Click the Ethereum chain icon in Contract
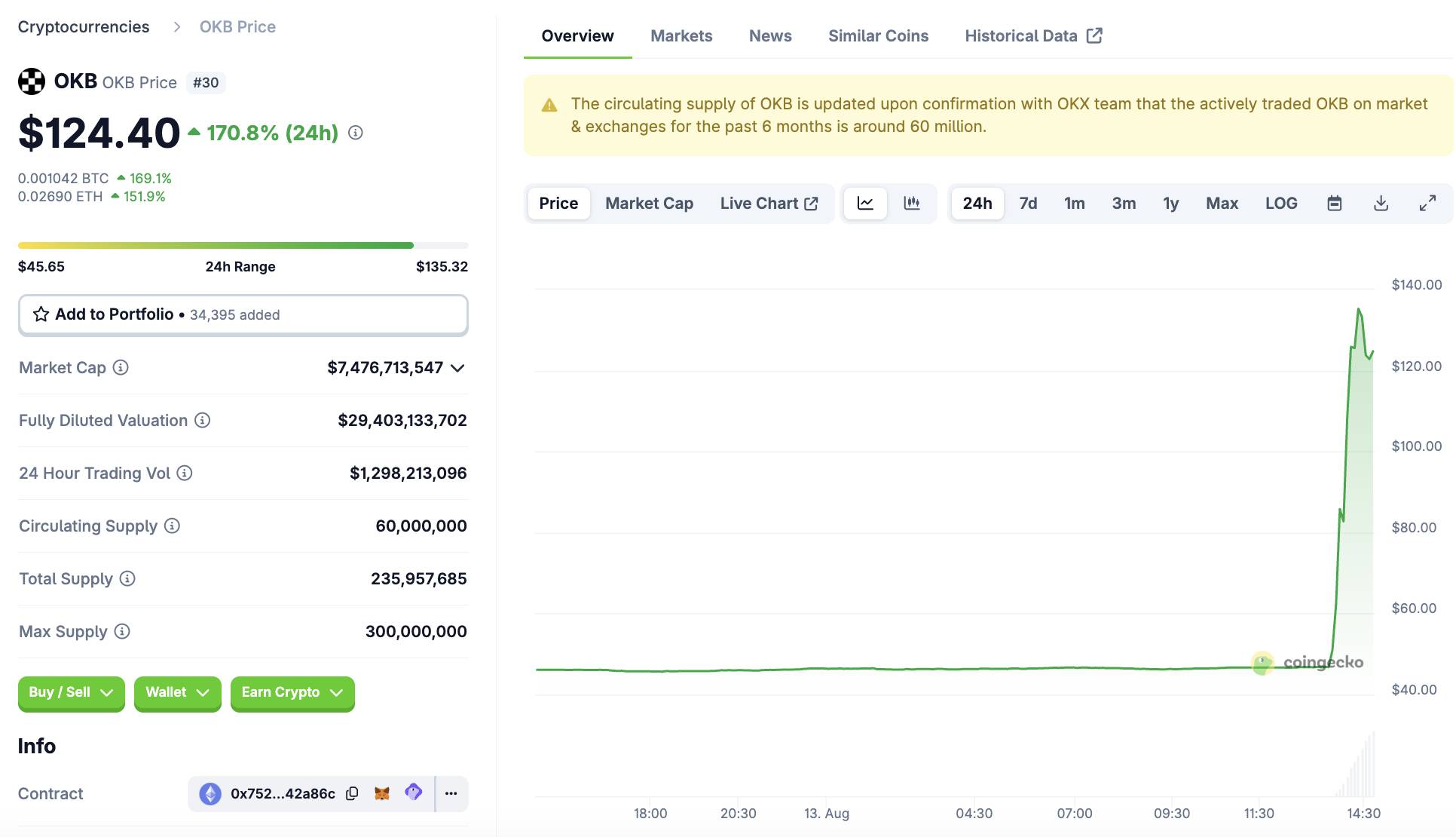This screenshot has height=837, width=1456. click(x=210, y=793)
